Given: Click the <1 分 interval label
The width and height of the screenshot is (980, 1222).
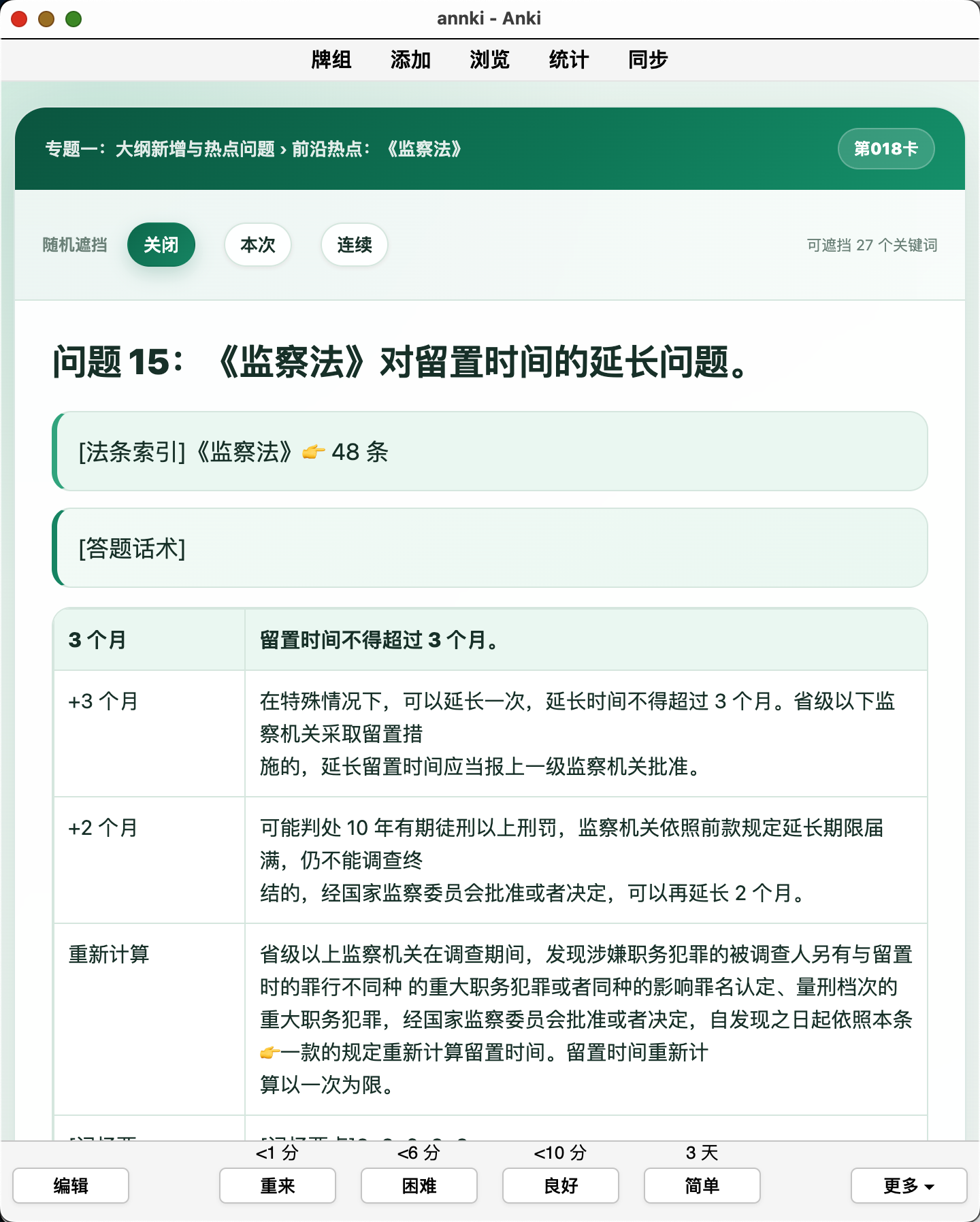Looking at the screenshot, I should click(x=277, y=1153).
